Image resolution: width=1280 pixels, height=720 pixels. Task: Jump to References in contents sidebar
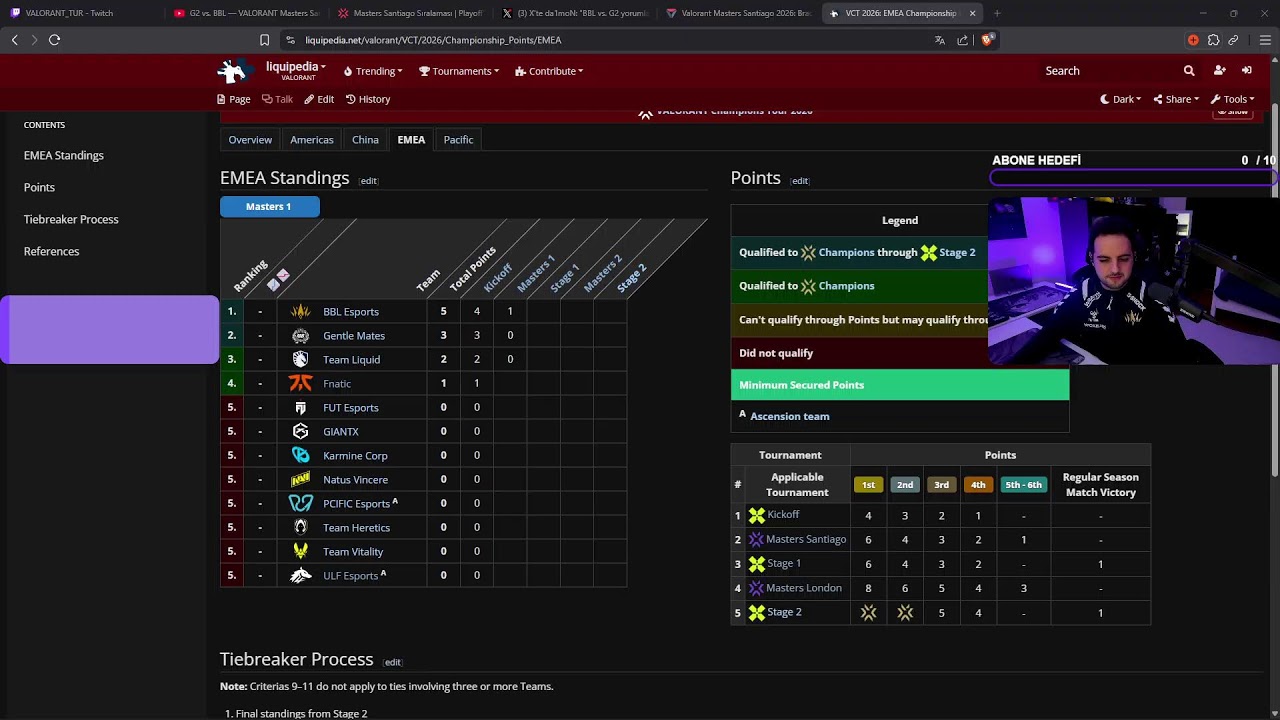pos(51,251)
